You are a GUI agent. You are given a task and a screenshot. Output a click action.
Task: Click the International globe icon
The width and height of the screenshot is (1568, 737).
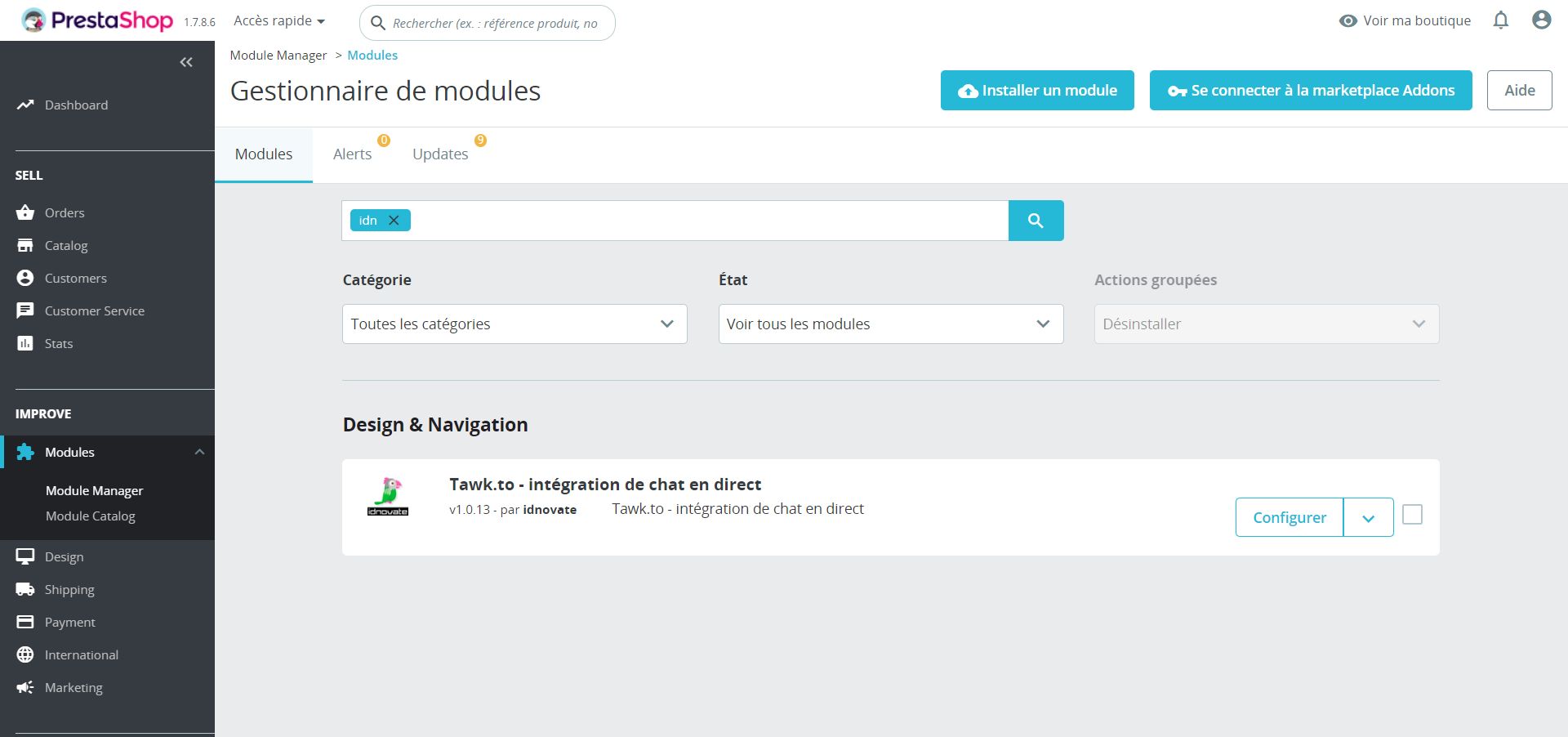[x=25, y=654]
